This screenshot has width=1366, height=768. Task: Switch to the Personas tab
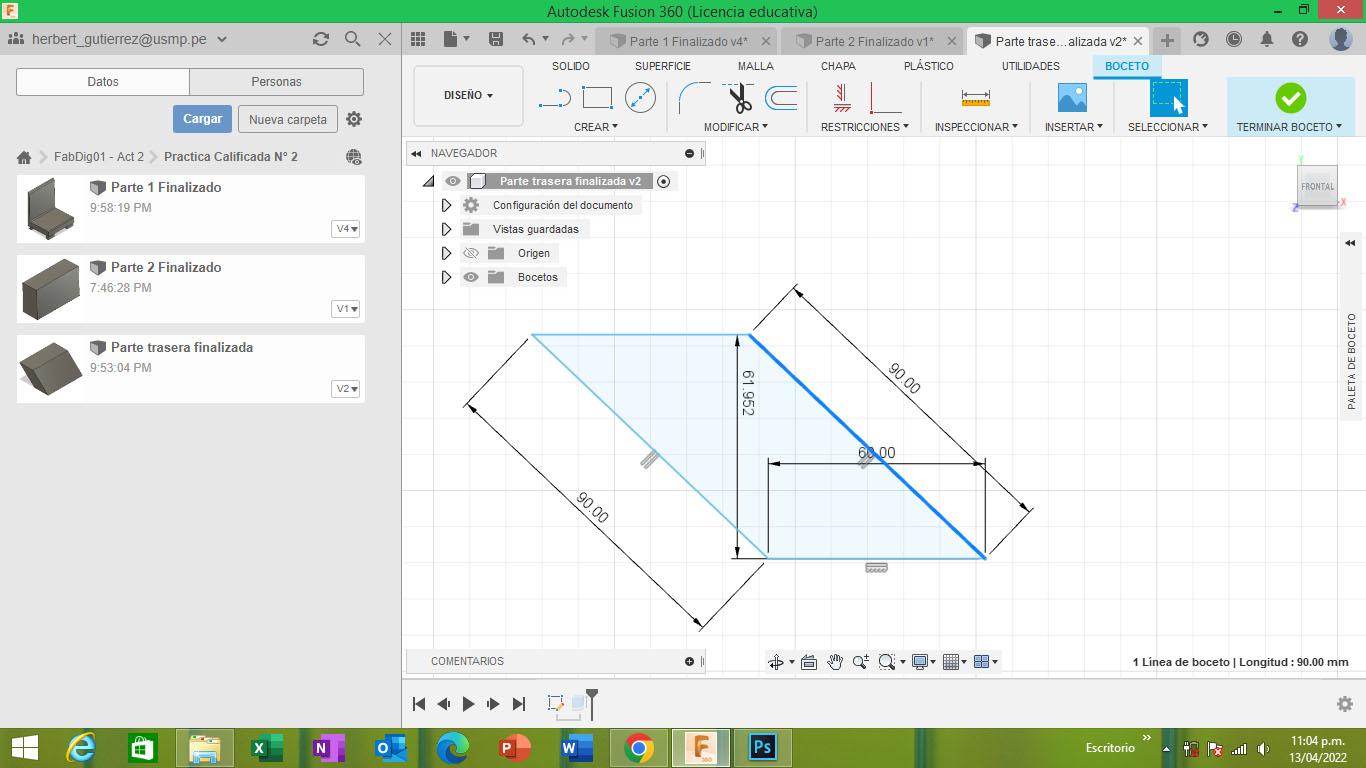[x=276, y=82]
